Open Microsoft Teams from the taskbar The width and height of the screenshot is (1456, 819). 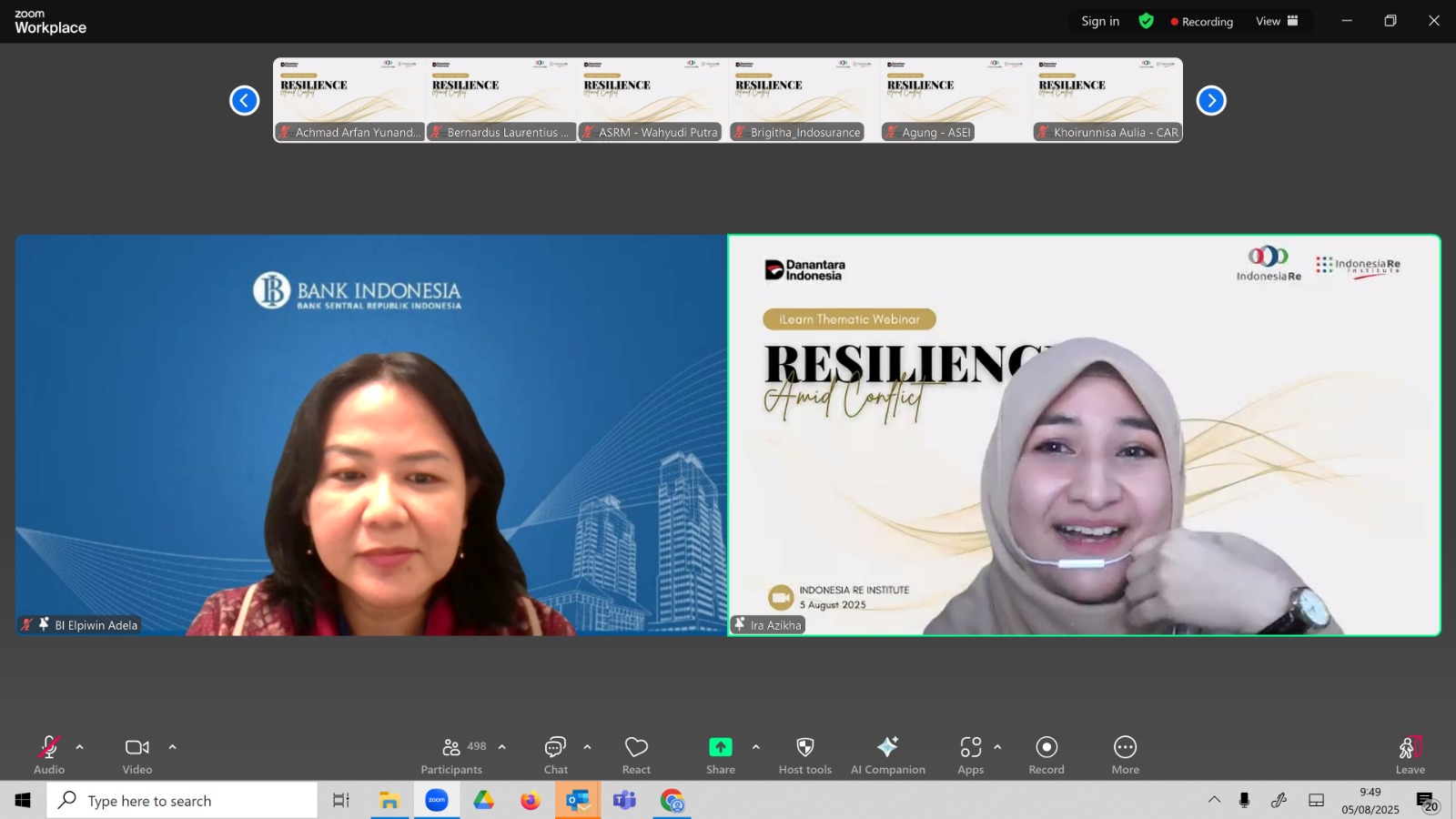click(624, 801)
